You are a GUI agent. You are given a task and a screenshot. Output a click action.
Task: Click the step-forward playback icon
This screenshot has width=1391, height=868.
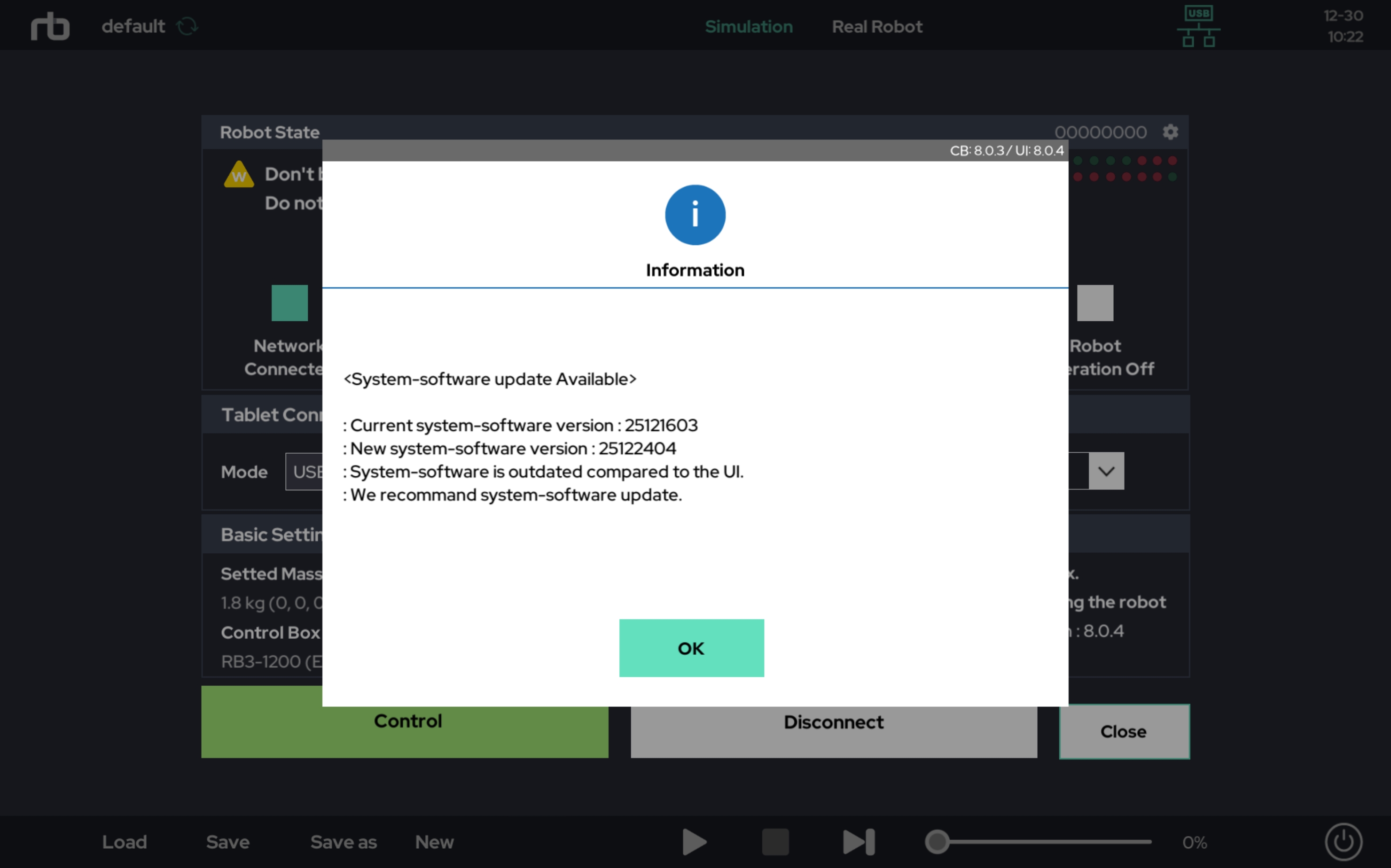click(x=859, y=842)
